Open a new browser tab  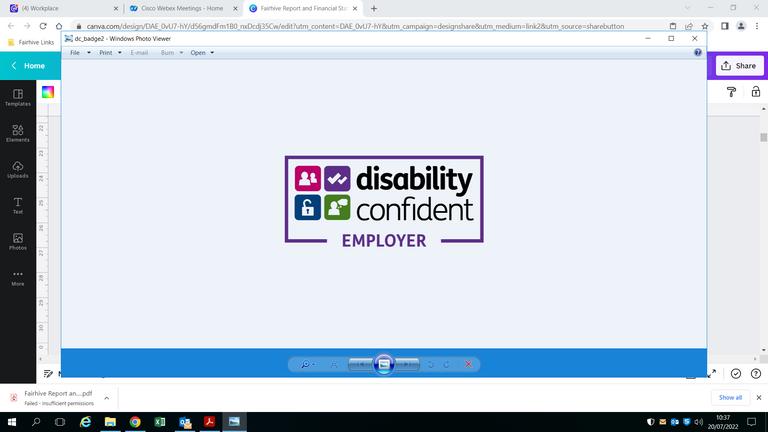pyautogui.click(x=374, y=8)
